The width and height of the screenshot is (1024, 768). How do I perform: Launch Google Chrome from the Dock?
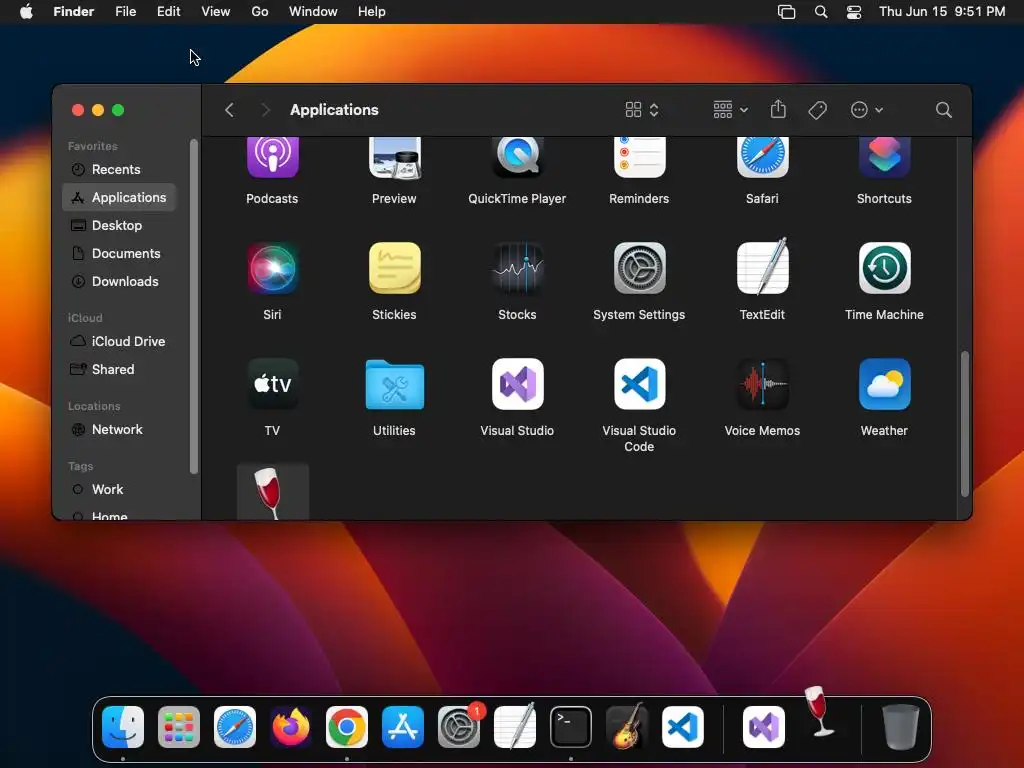pos(347,727)
